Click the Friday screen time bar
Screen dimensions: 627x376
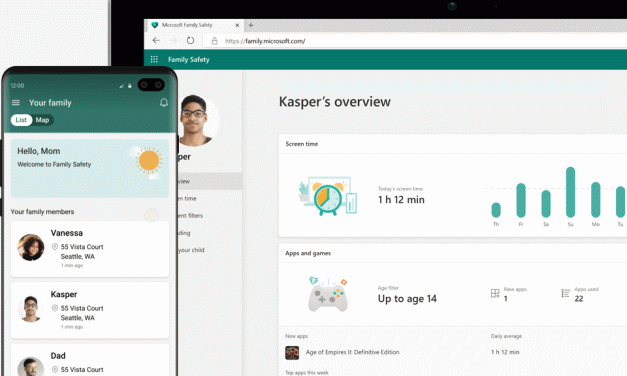coord(521,200)
